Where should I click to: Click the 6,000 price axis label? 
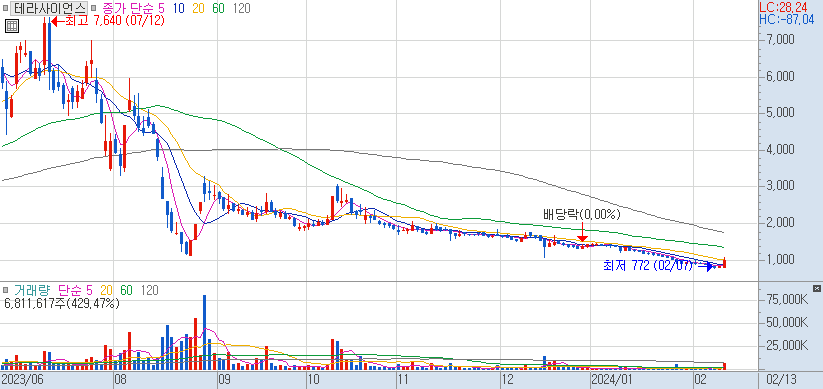(780, 77)
